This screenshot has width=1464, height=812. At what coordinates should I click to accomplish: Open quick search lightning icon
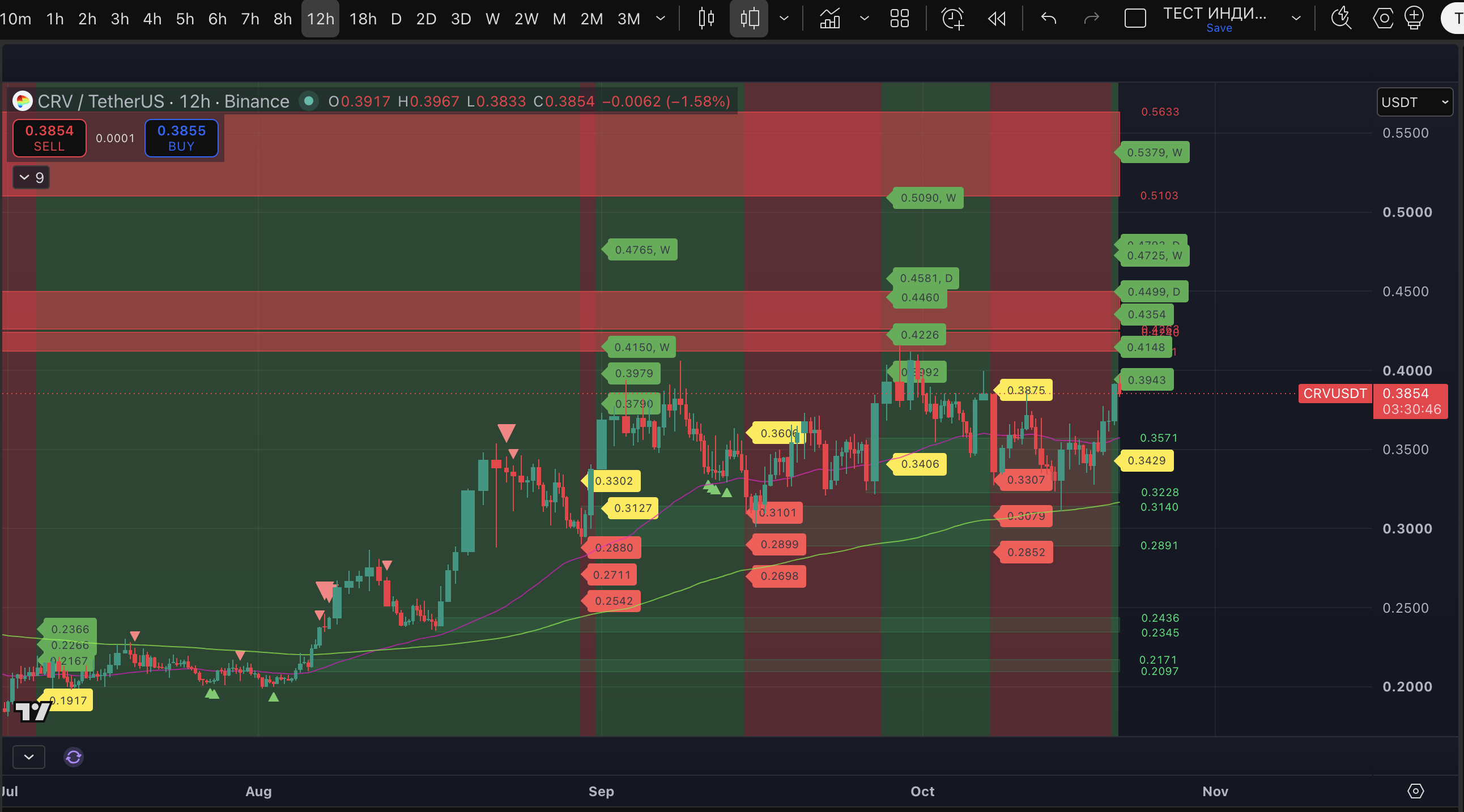pos(1340,19)
